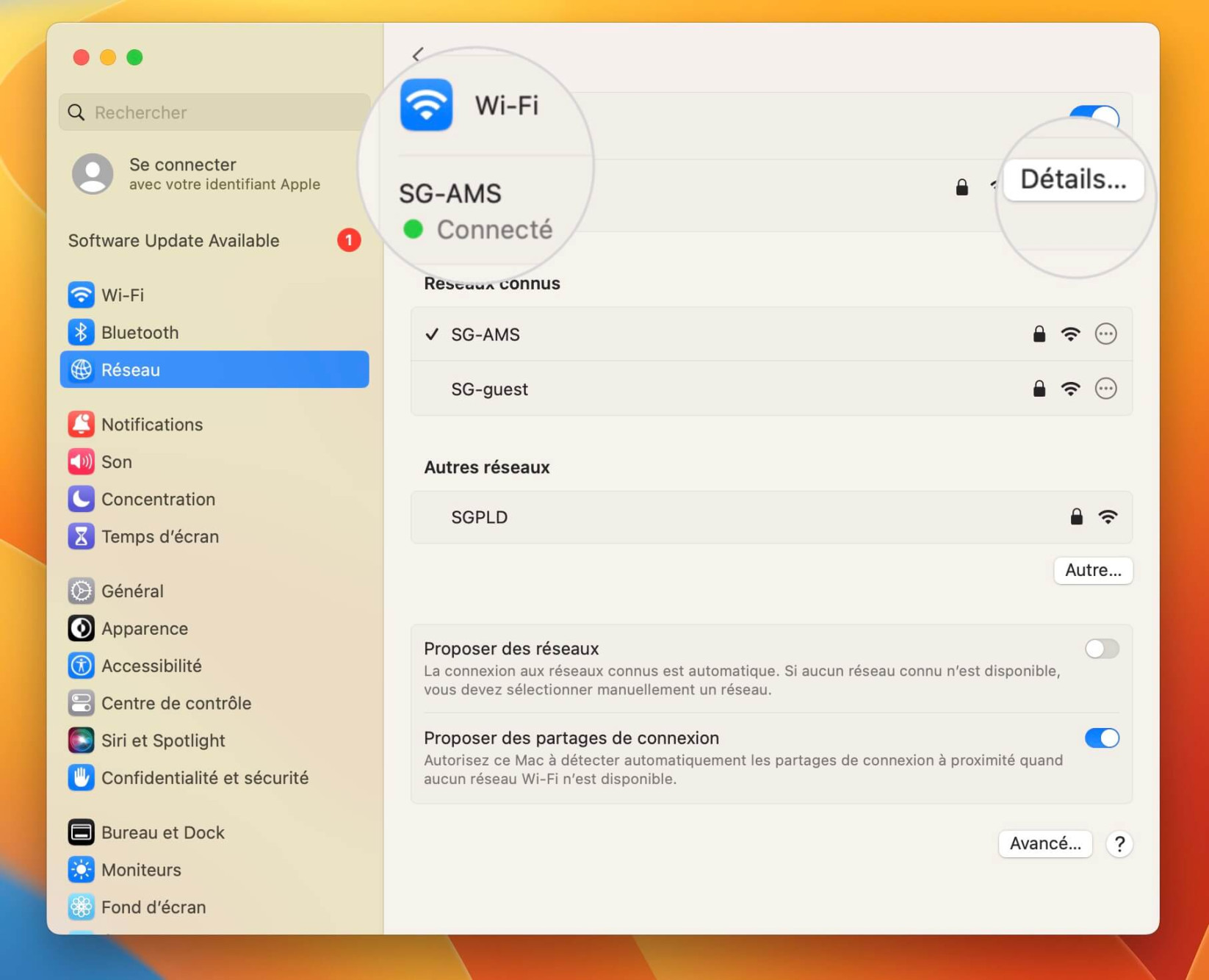Open Wi-Fi in the sidebar
This screenshot has height=980, width=1209.
[x=214, y=295]
